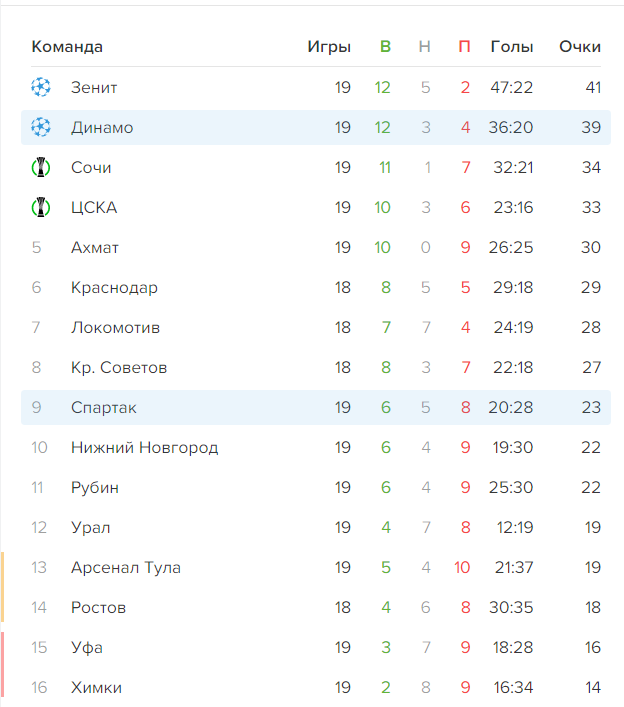Click the qualification icon next to Сочи
The image size is (624, 707).
[x=40, y=167]
